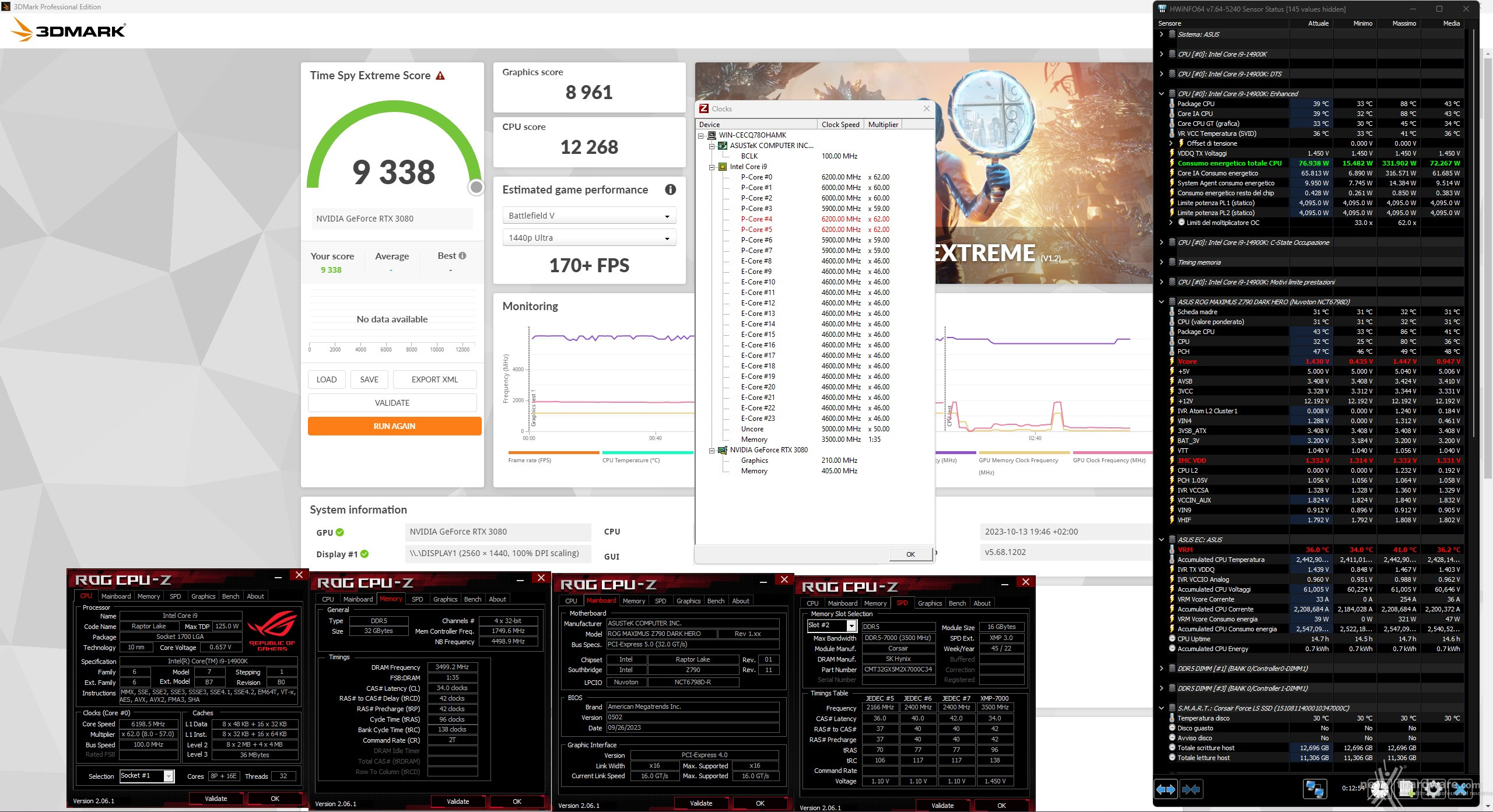Viewport: 1493px width, 812px height.
Task: Click the HWiNFO vertical scrollbar
Action: coord(1473,233)
